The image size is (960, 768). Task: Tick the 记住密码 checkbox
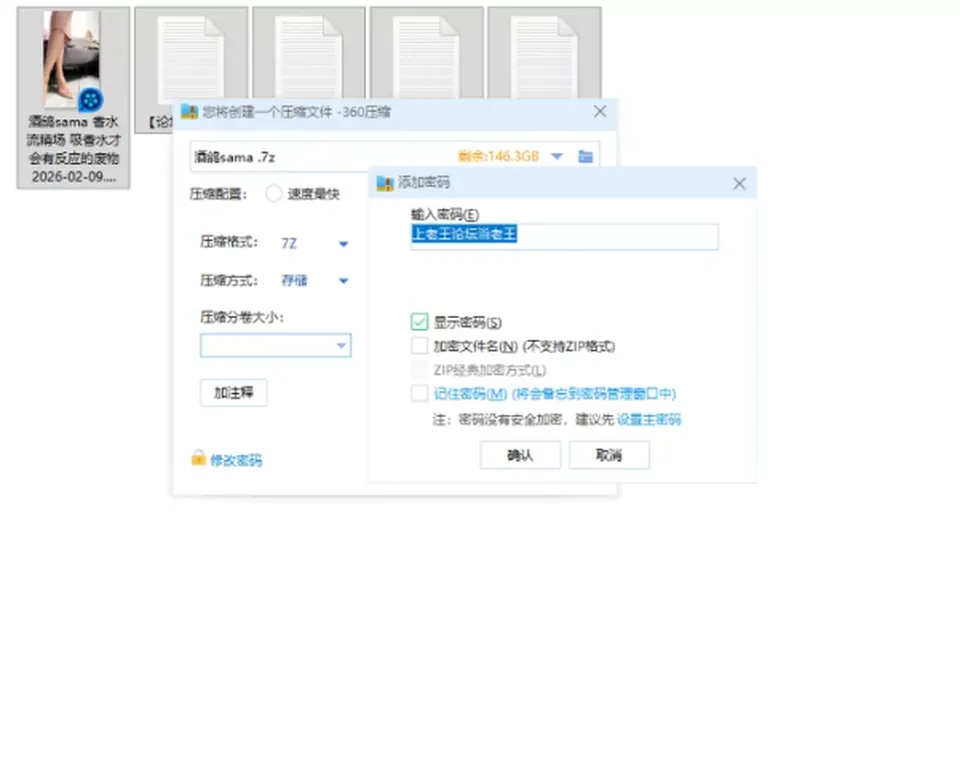[x=419, y=393]
